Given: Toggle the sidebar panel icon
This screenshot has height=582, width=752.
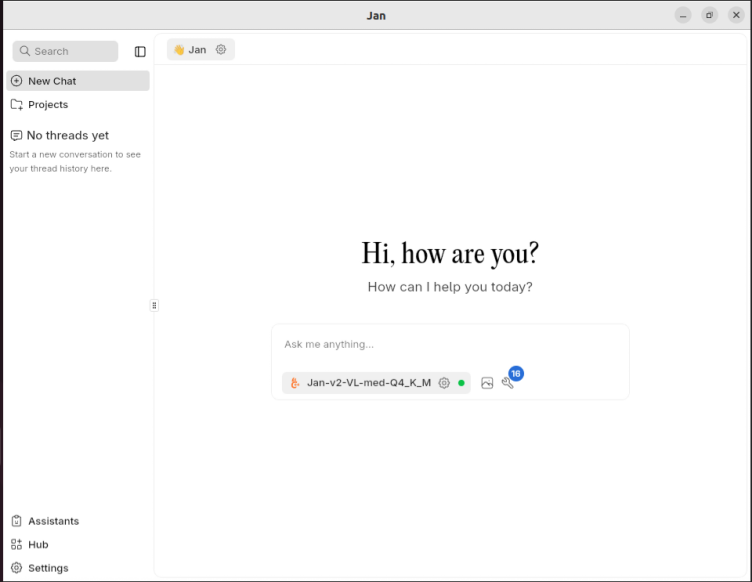Looking at the screenshot, I should click(140, 51).
